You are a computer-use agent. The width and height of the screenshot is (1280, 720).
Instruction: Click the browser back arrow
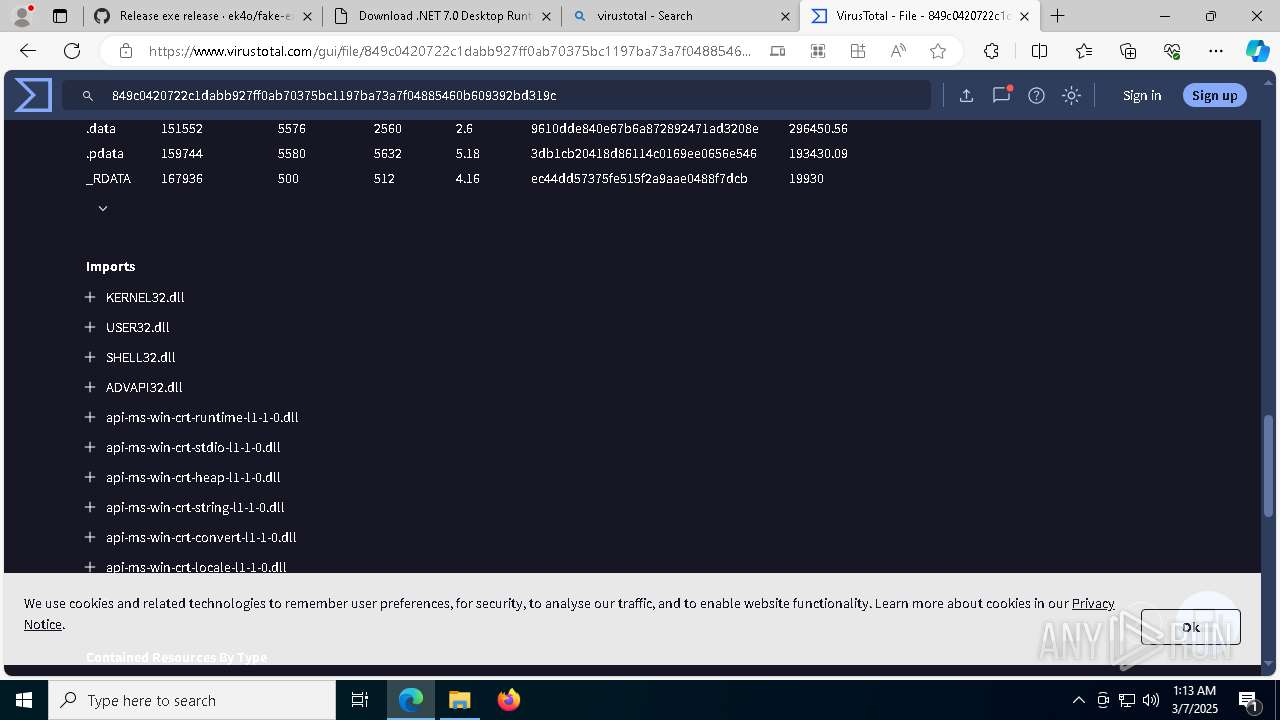[28, 51]
